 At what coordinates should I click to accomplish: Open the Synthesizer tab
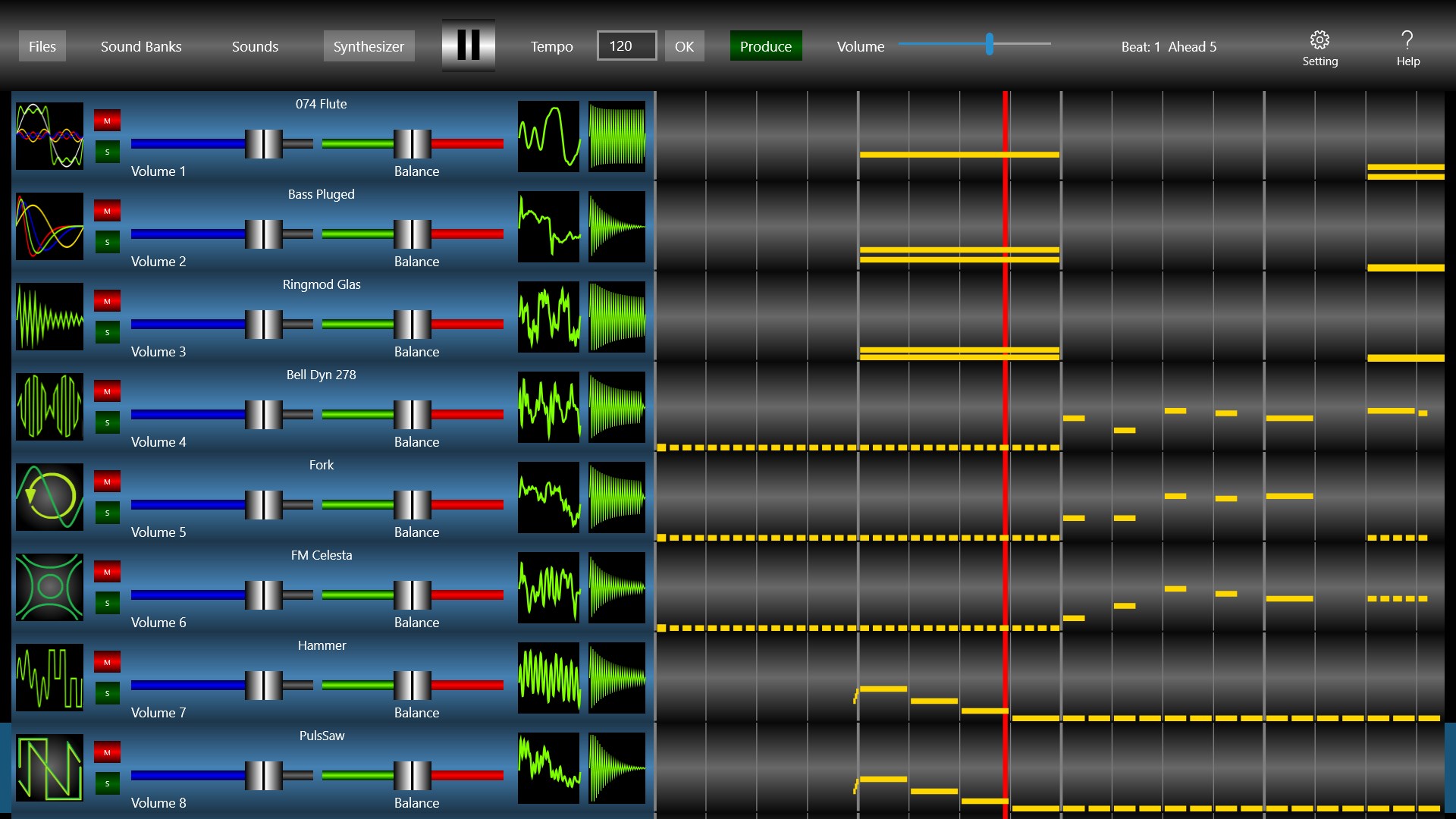point(369,46)
